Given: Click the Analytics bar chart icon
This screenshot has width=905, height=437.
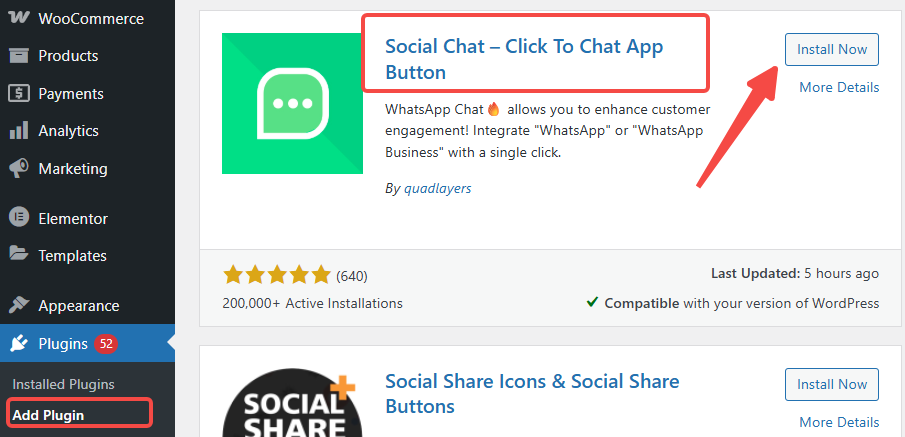Looking at the screenshot, I should pos(18,131).
